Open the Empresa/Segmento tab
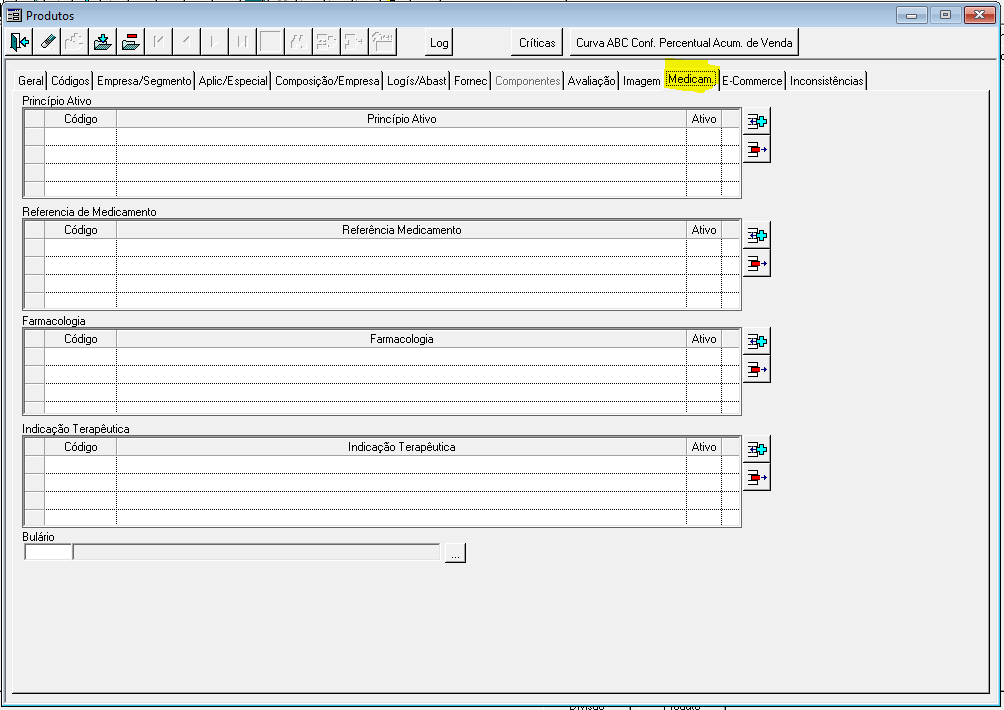The image size is (1004, 710). pyautogui.click(x=144, y=81)
